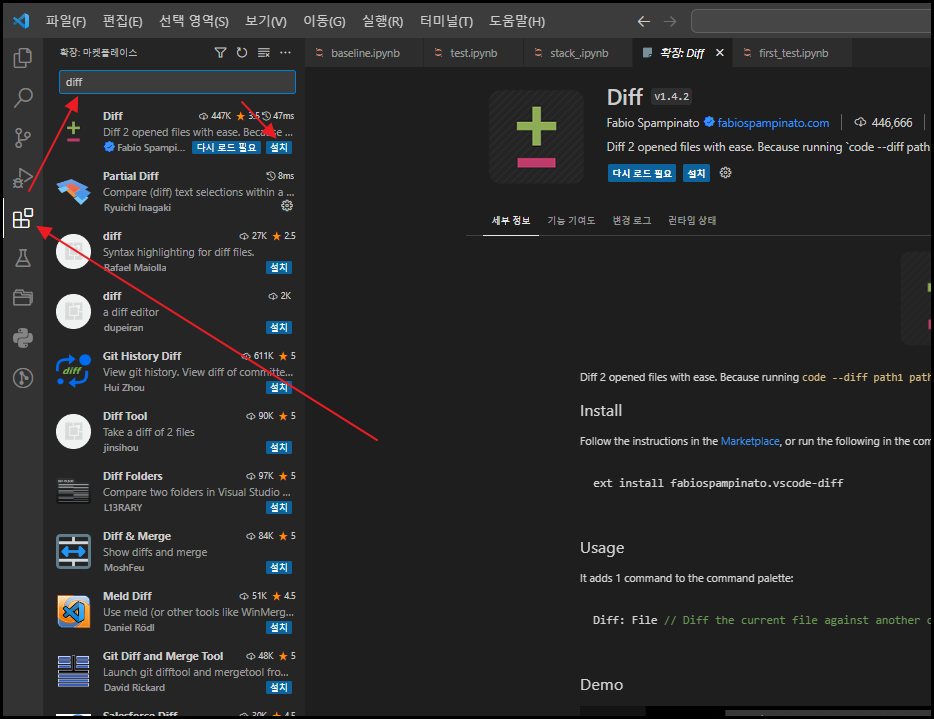Open the Testing (flask) view

click(x=22, y=259)
